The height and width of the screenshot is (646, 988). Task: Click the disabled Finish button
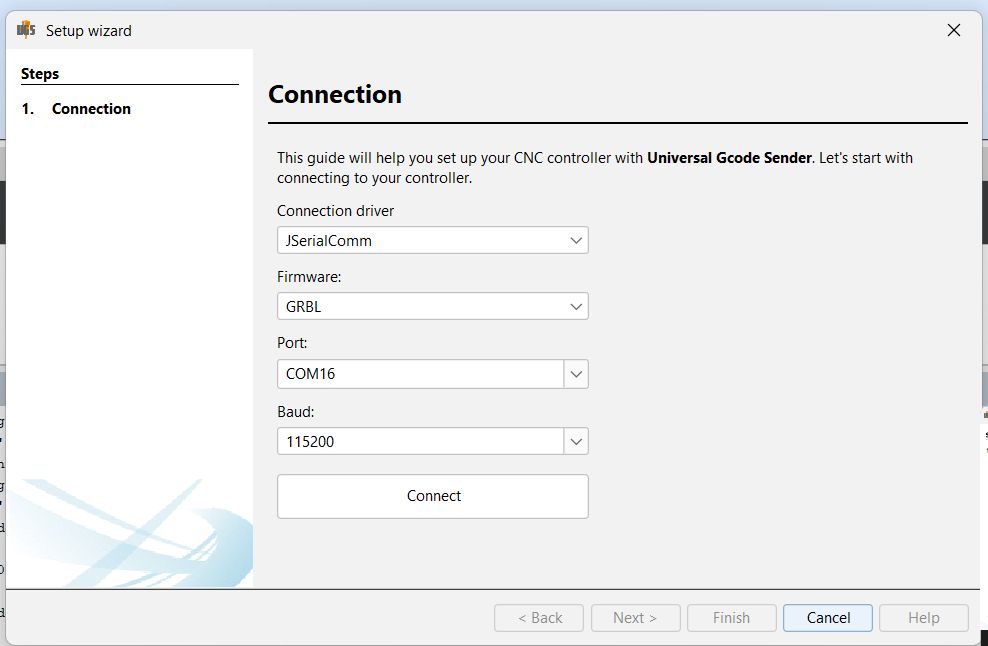click(732, 618)
